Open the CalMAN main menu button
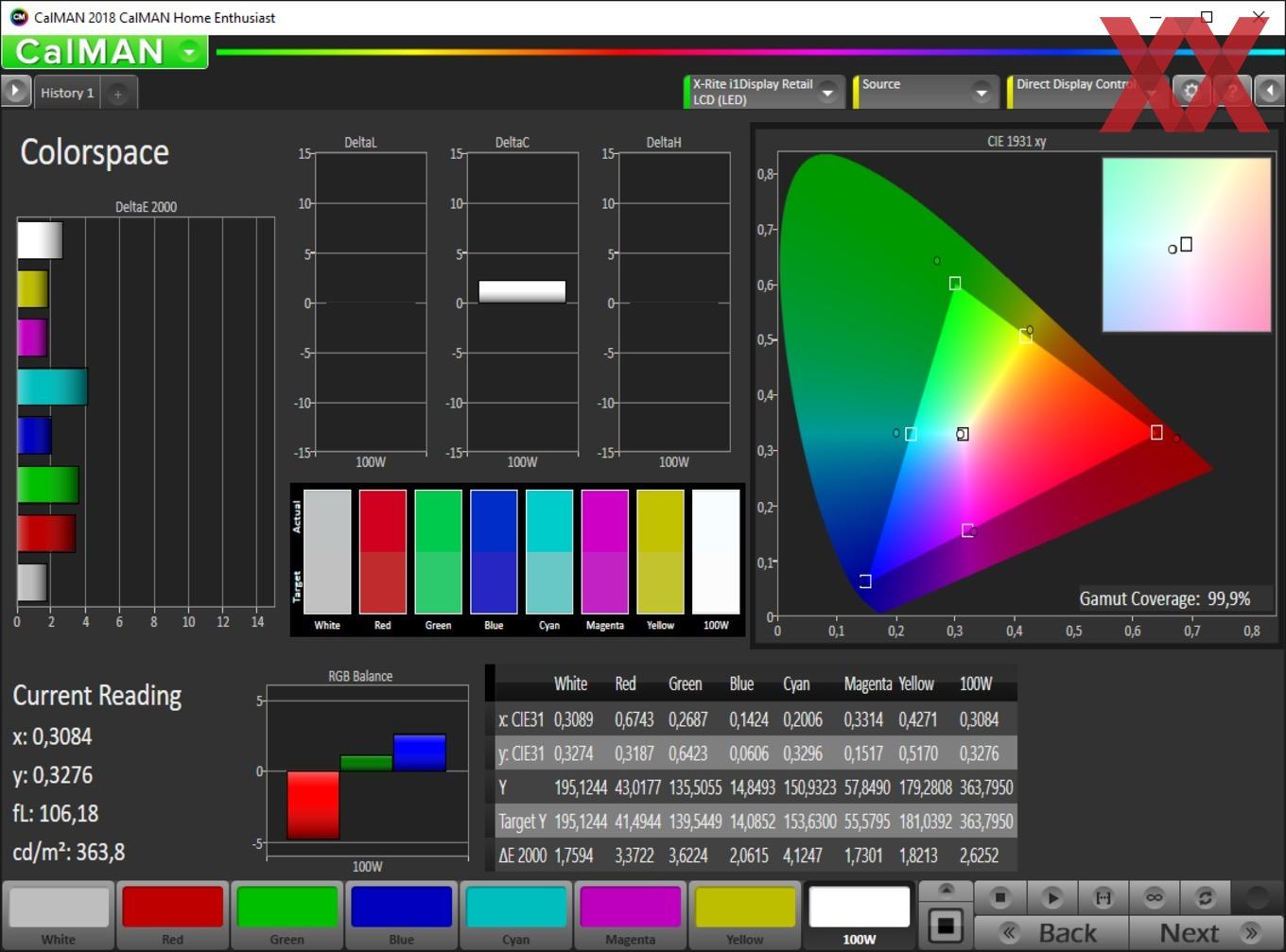Image resolution: width=1286 pixels, height=952 pixels. (x=104, y=52)
